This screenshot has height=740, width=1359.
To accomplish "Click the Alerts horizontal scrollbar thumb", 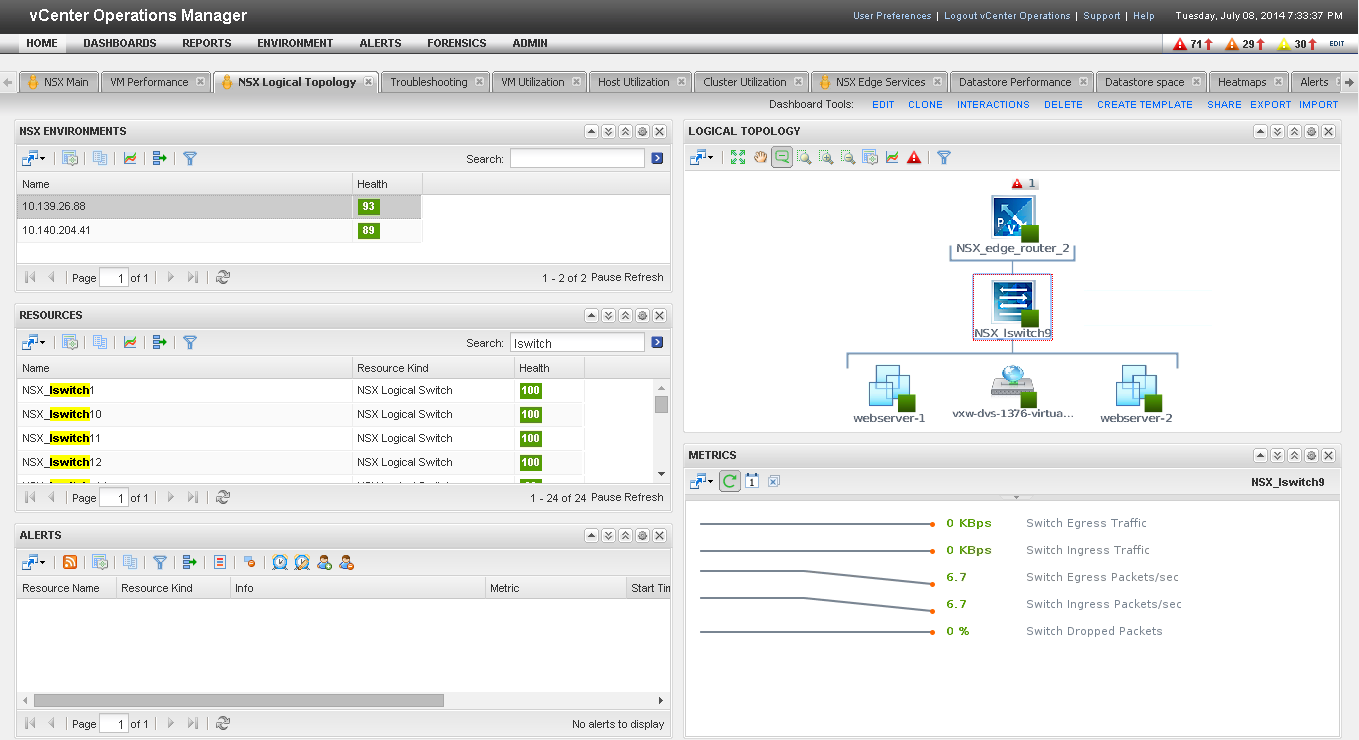I will [238, 701].
